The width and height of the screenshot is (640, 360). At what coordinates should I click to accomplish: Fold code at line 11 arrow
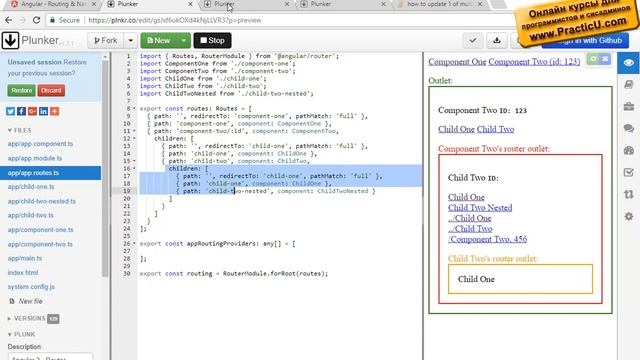click(x=134, y=131)
